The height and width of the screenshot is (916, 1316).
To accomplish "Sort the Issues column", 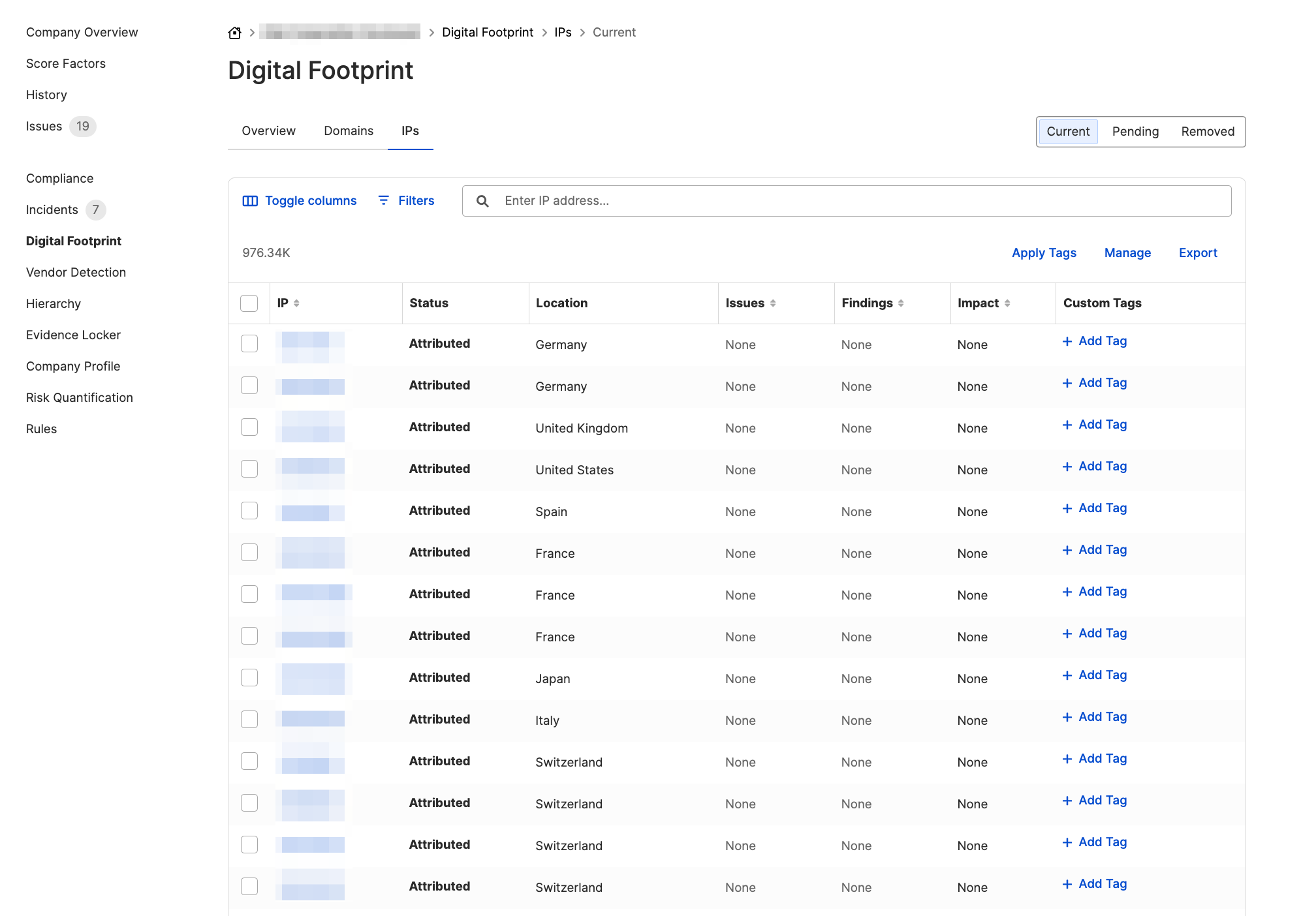I will point(774,303).
